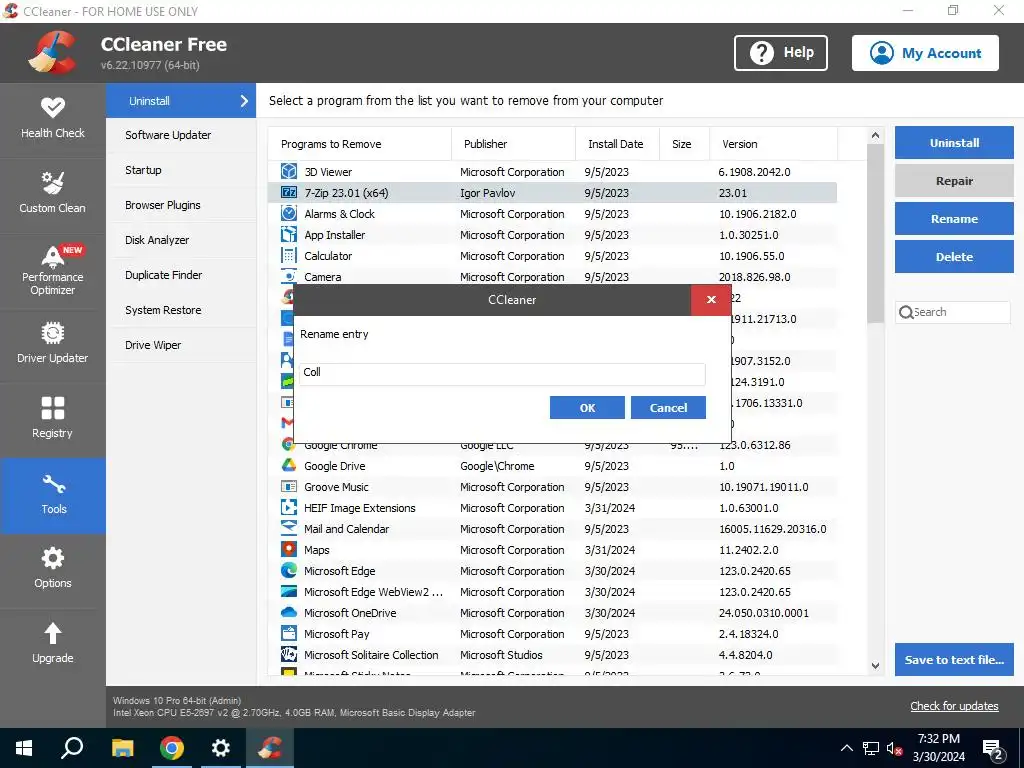Open the Disk Analyzer tool
1024x768 pixels.
(x=181, y=240)
